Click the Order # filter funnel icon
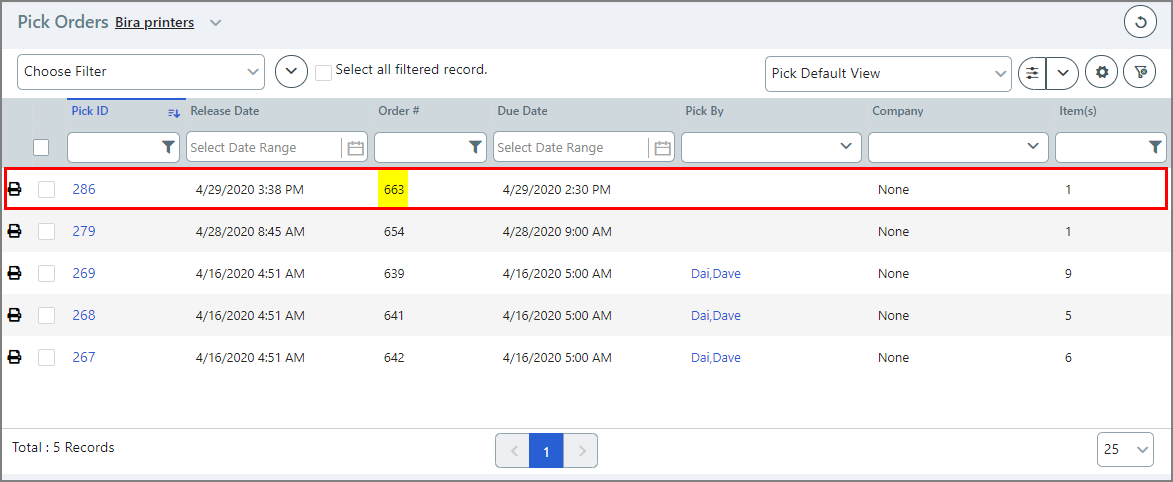1173x482 pixels. [x=475, y=148]
